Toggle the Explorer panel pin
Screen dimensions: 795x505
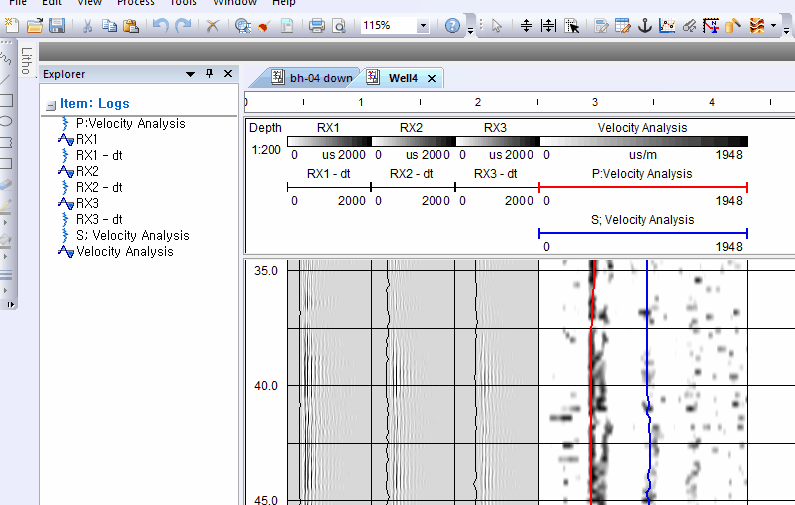coord(209,74)
